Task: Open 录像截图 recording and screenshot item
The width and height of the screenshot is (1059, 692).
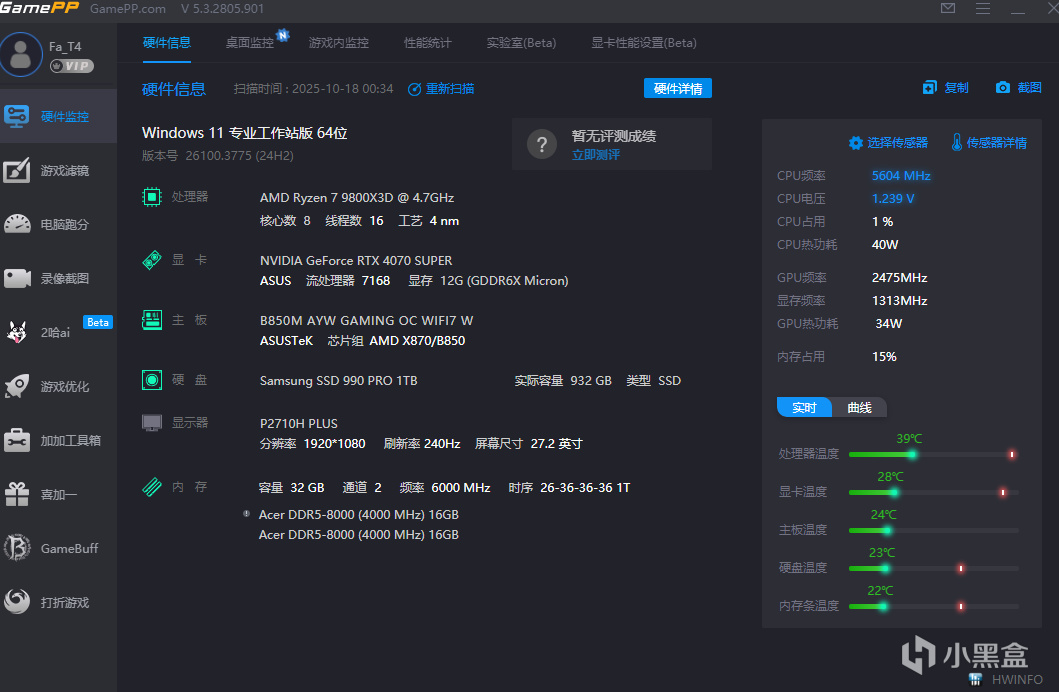Action: pos(58,278)
